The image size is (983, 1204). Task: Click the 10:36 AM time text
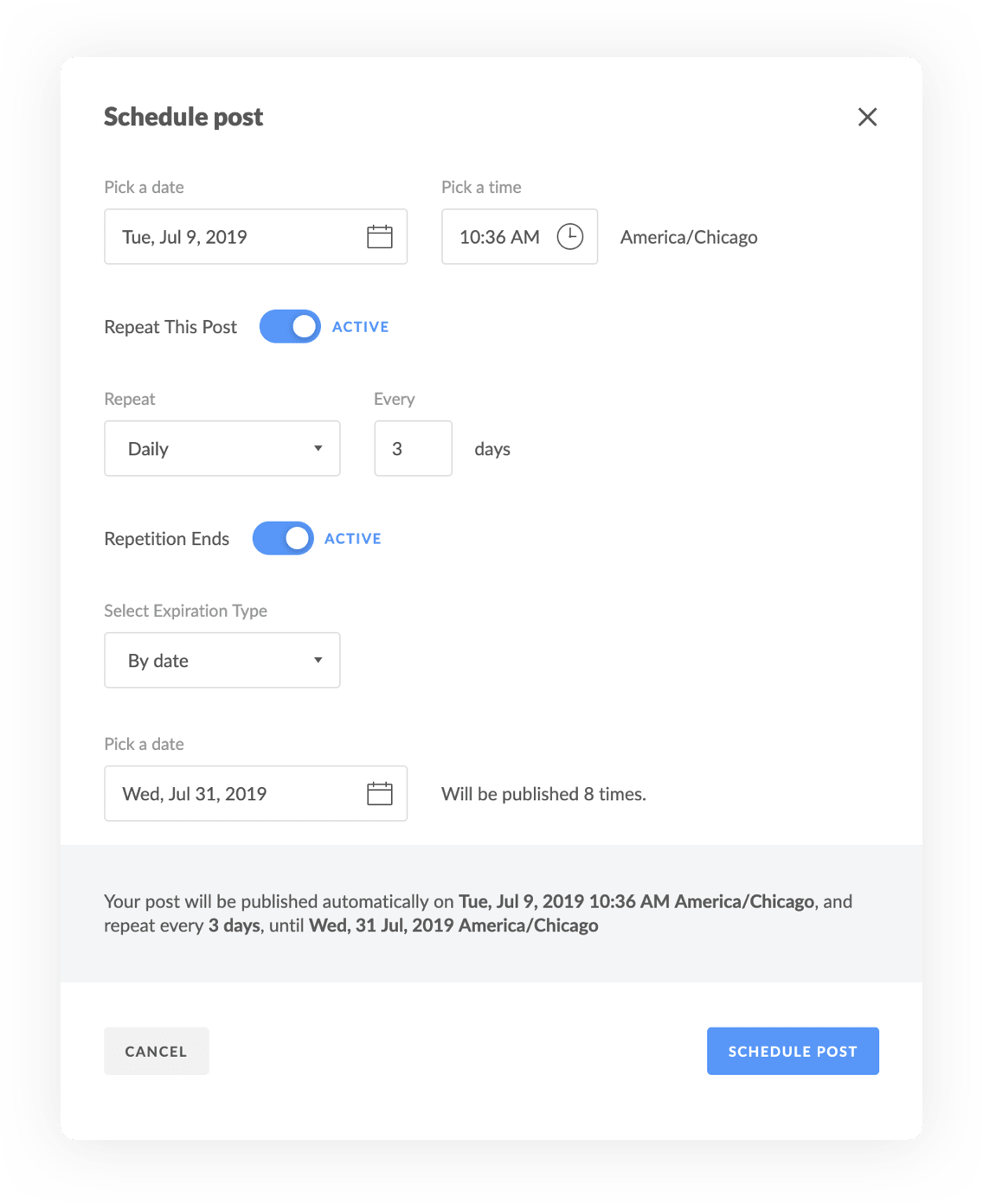(499, 237)
